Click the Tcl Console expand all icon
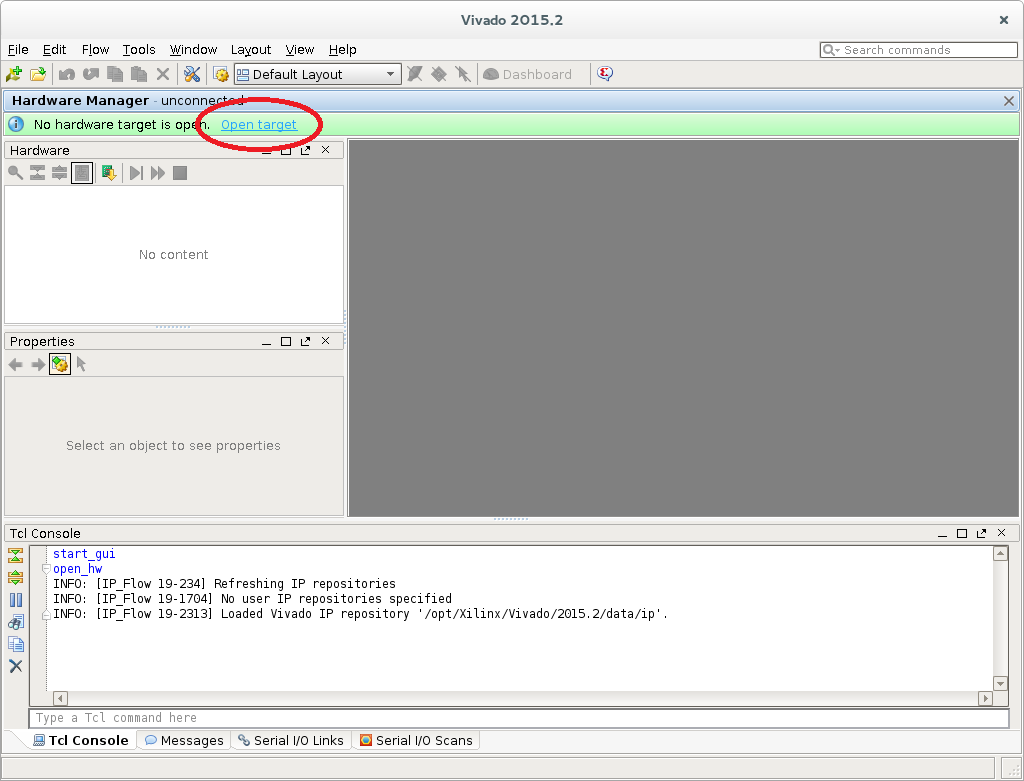 click(x=16, y=577)
